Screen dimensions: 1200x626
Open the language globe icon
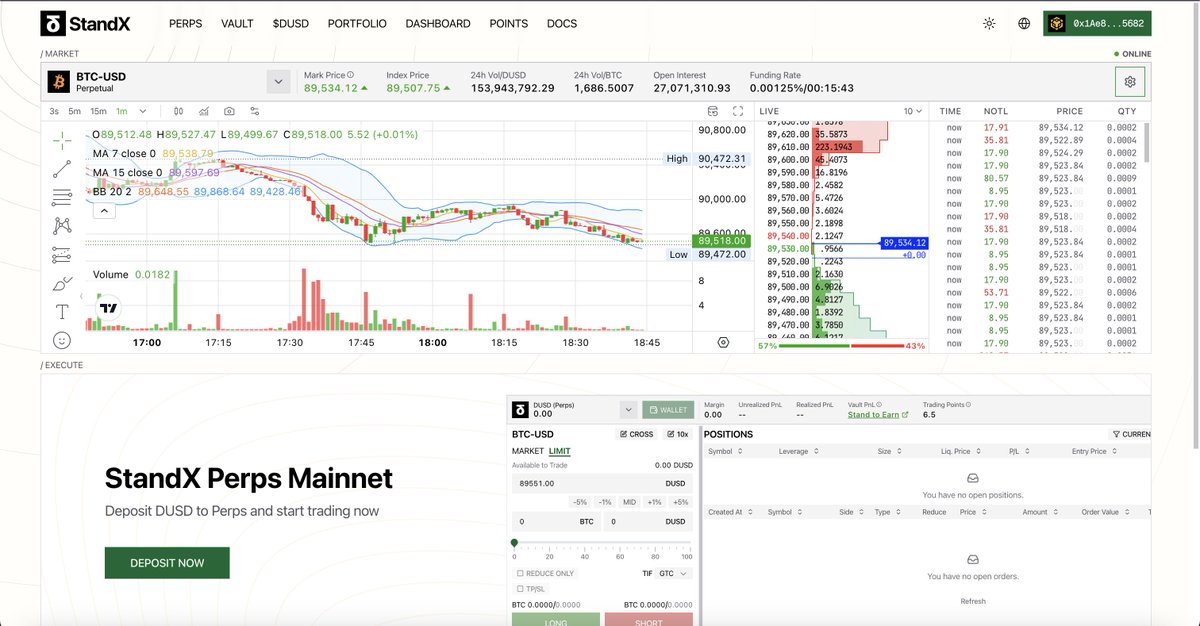coord(1024,23)
